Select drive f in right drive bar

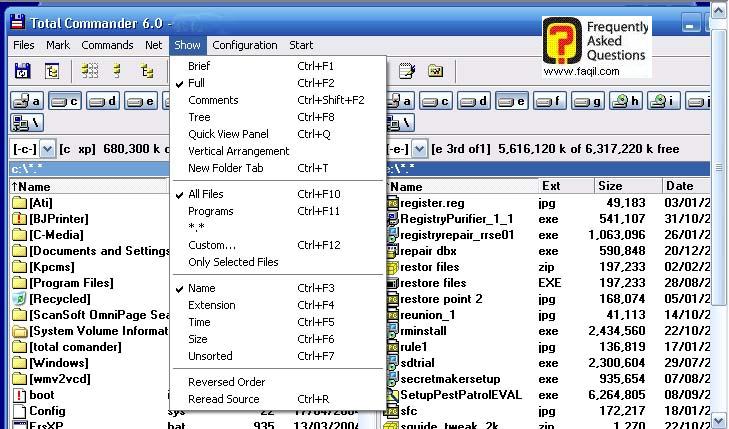pos(551,101)
